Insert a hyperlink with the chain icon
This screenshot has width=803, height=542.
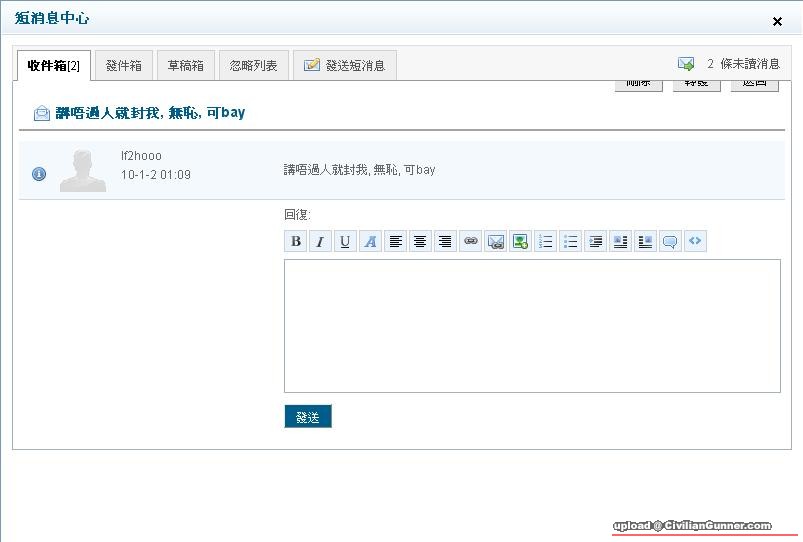470,241
